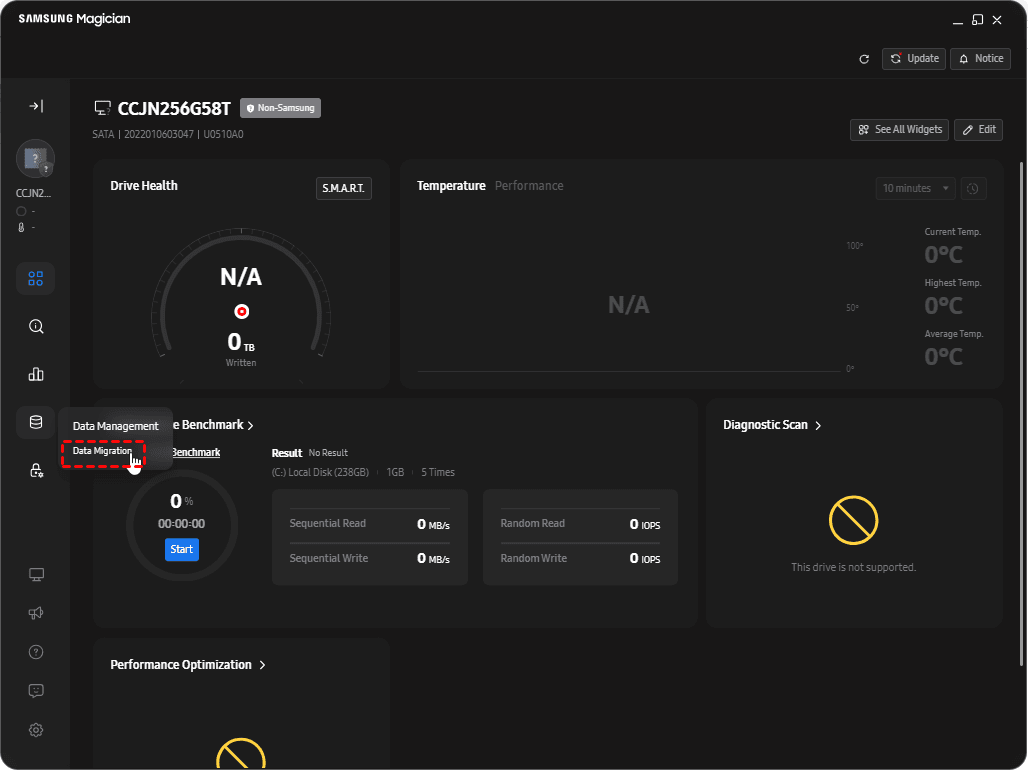Start the performance benchmark
1028x771 pixels.
[x=182, y=549]
